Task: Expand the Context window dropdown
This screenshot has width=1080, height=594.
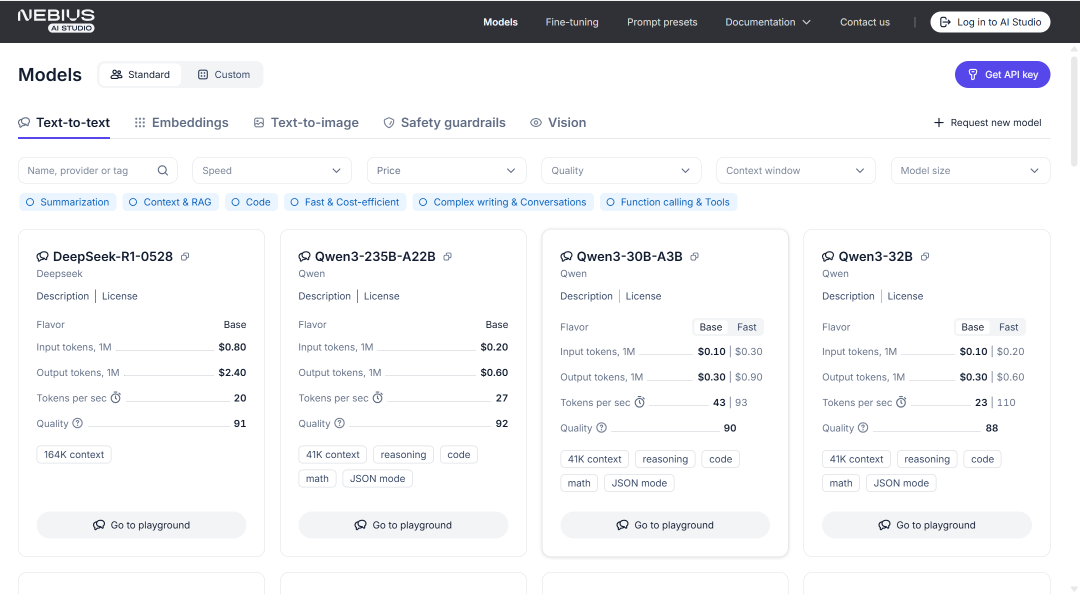Action: 796,170
